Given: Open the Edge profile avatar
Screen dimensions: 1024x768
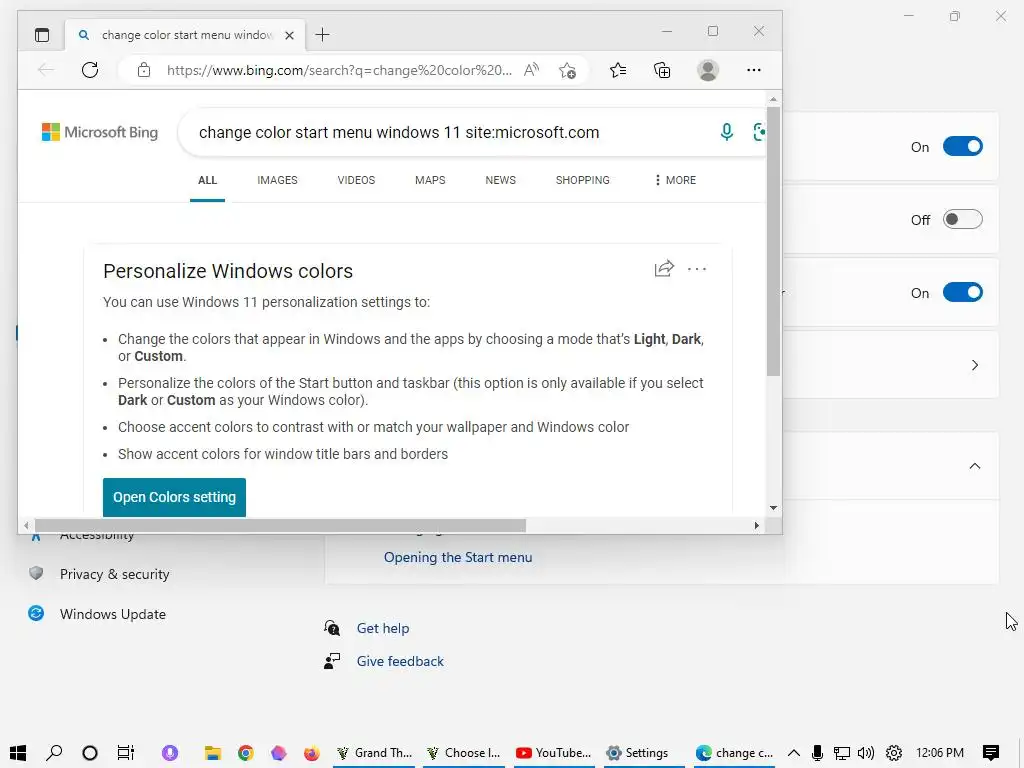Looking at the screenshot, I should [708, 70].
